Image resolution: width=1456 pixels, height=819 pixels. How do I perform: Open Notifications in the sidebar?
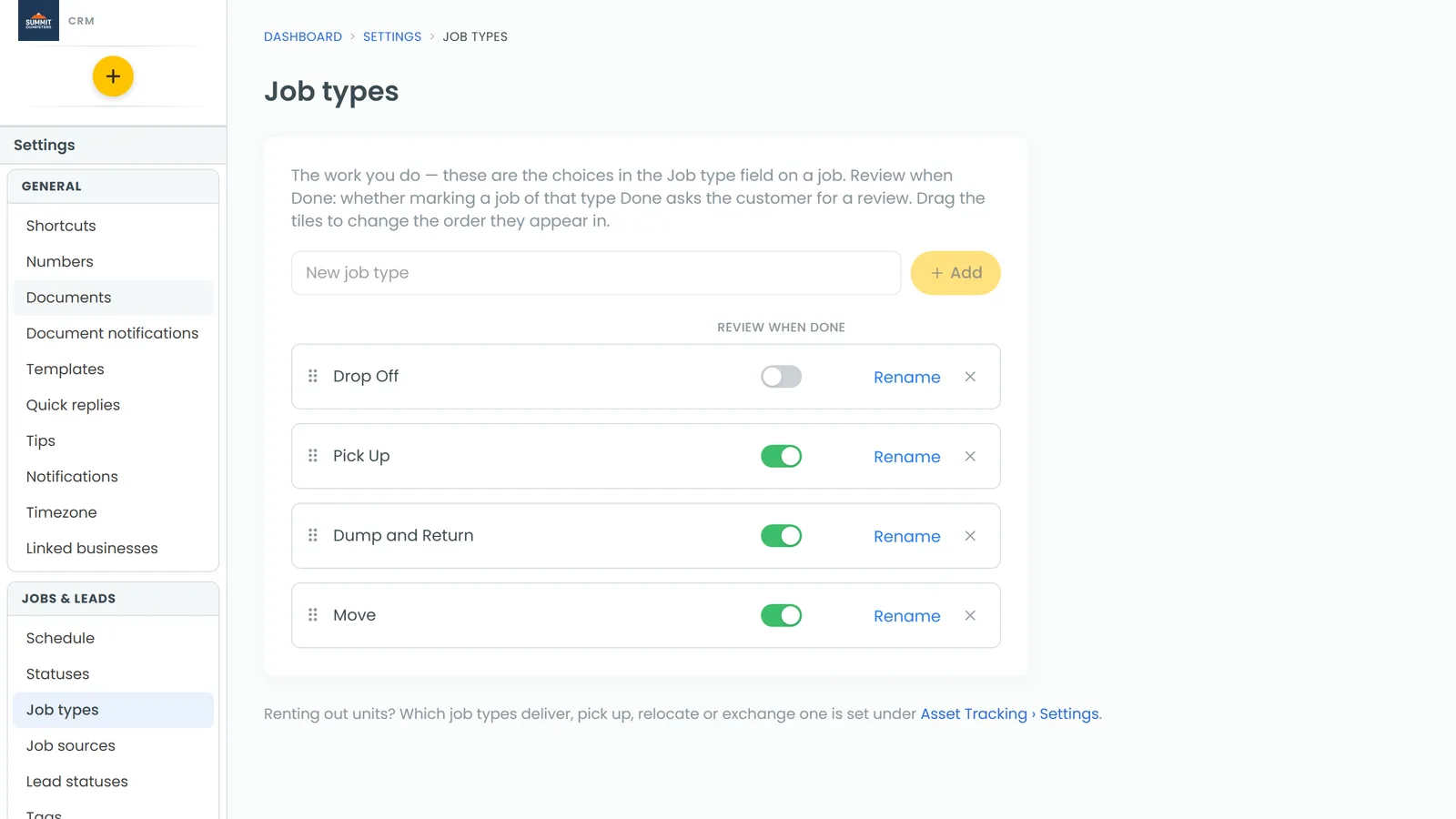(113, 477)
